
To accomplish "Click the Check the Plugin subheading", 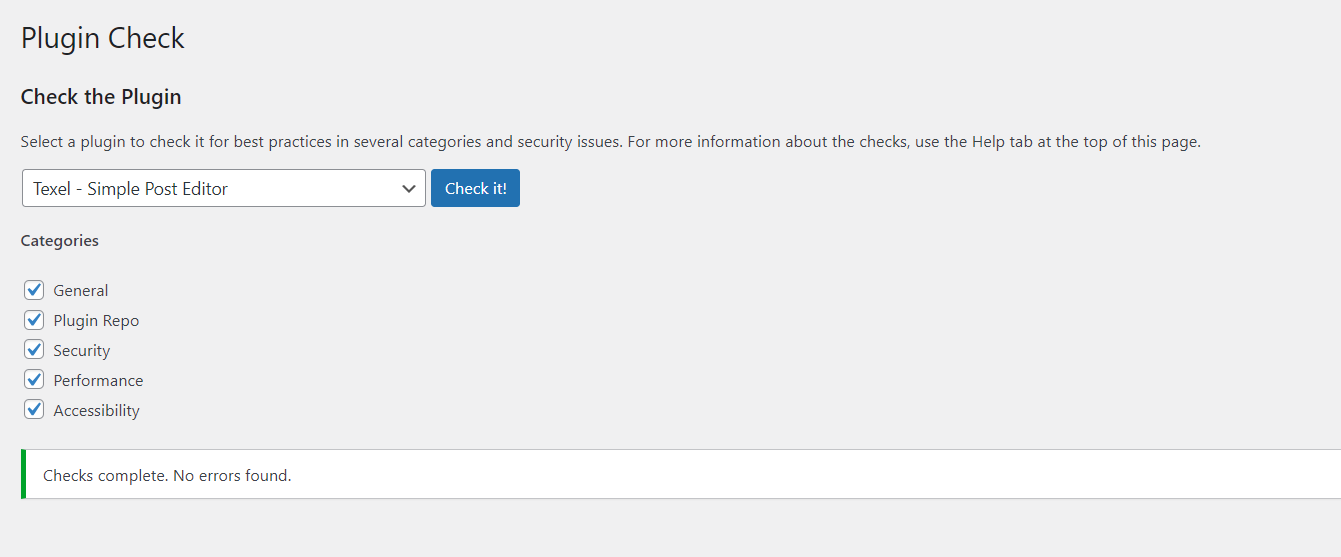I will (x=101, y=97).
